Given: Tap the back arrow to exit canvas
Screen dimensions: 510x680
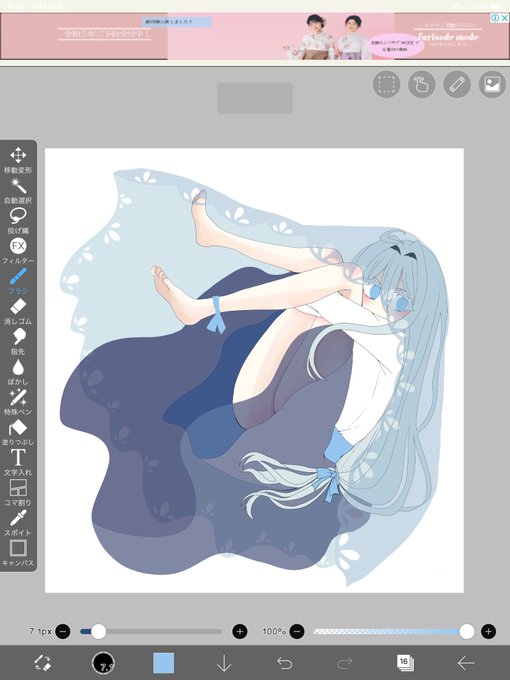Looking at the screenshot, I should 466,663.
